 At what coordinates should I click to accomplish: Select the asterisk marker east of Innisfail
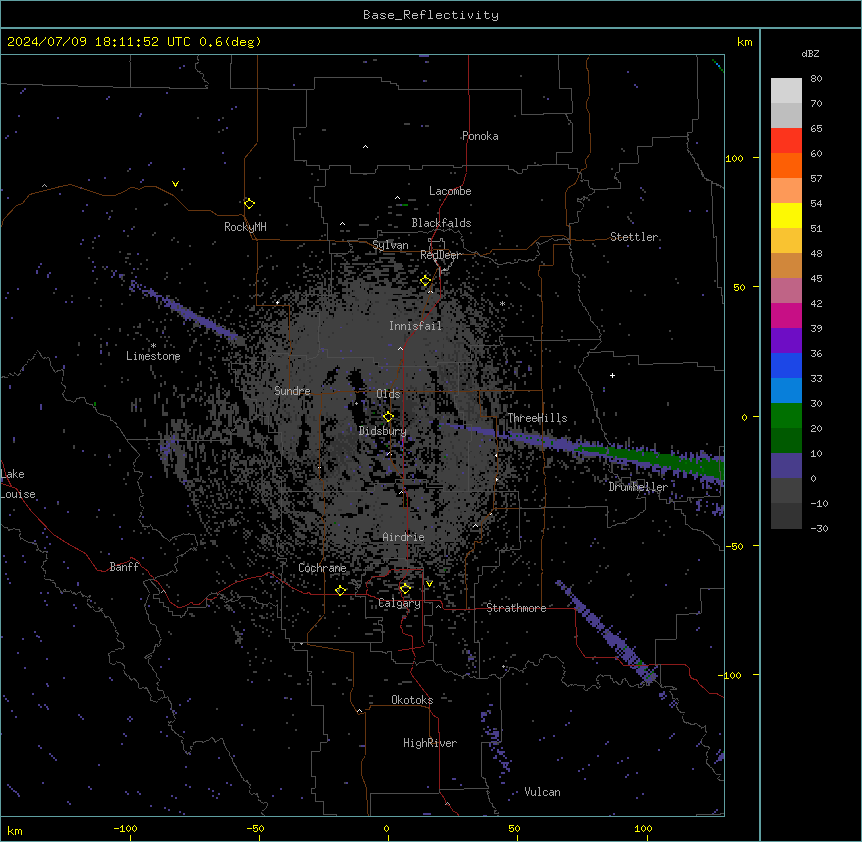[x=502, y=303]
